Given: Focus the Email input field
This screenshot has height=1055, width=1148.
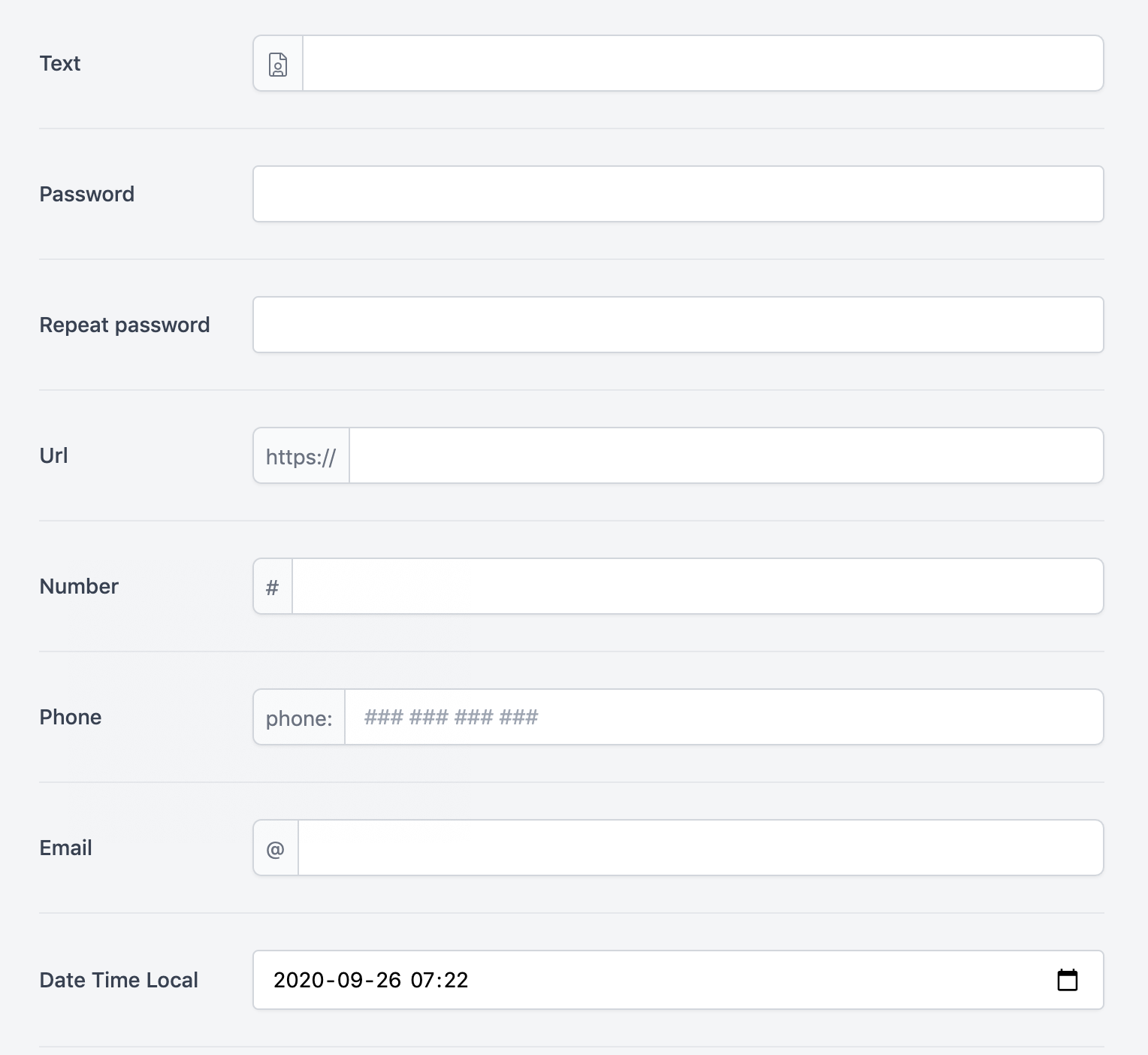Looking at the screenshot, I should [700, 848].
